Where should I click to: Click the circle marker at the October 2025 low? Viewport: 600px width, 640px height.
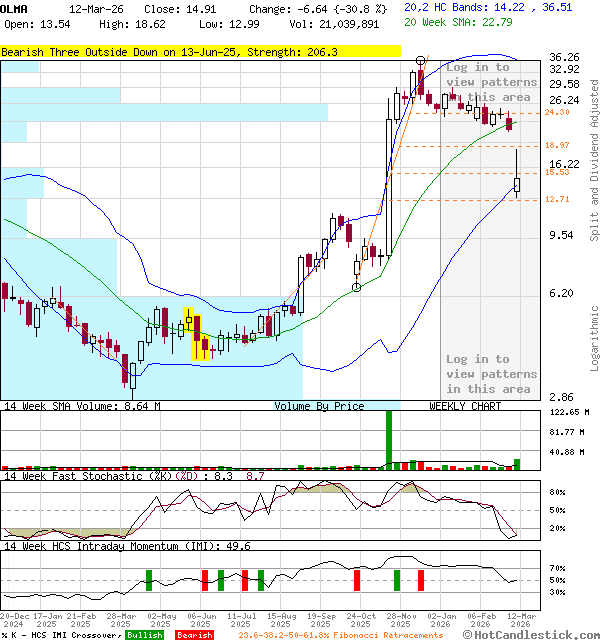tap(357, 287)
